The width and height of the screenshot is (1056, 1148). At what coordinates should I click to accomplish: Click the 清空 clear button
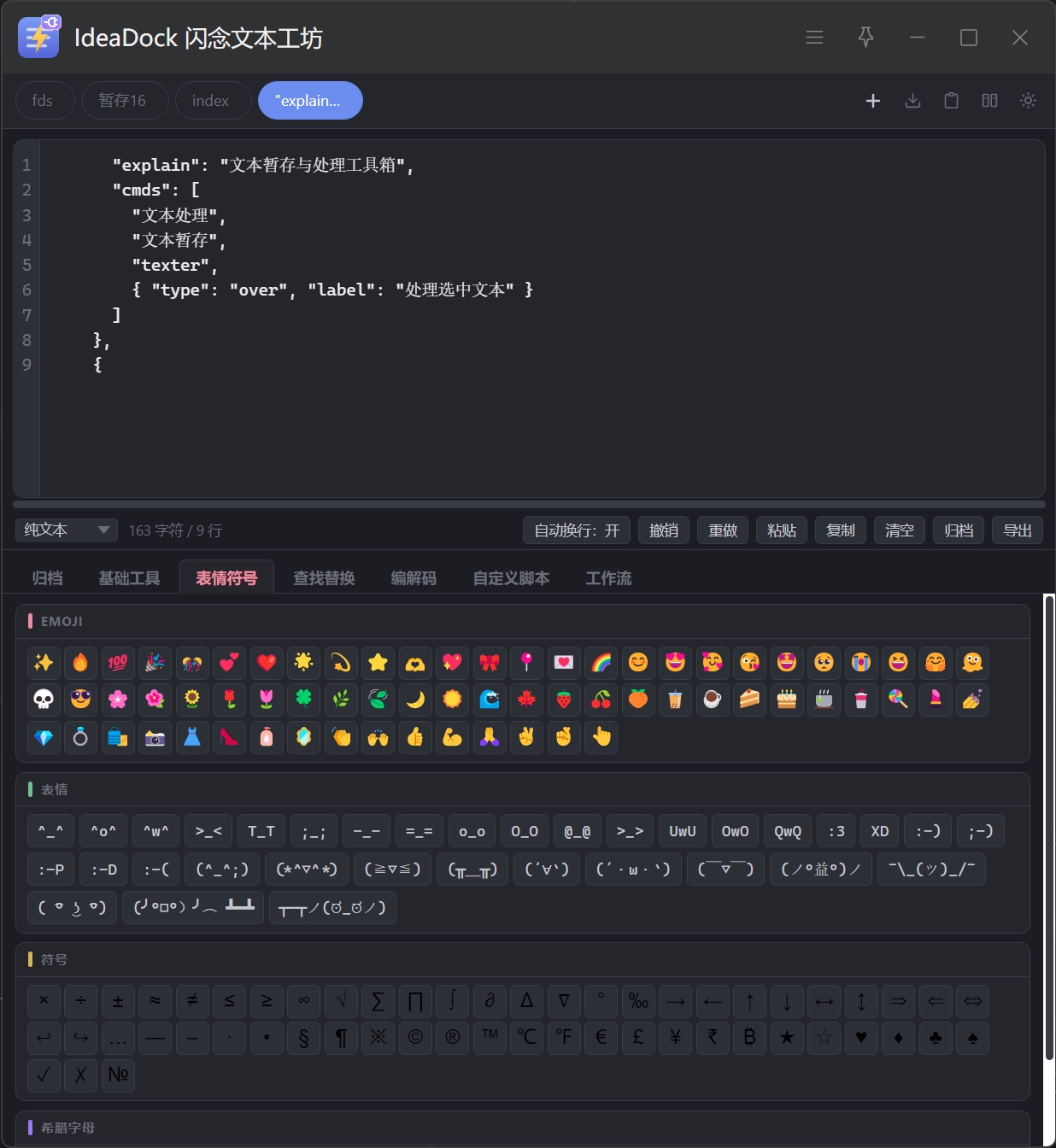tap(900, 530)
